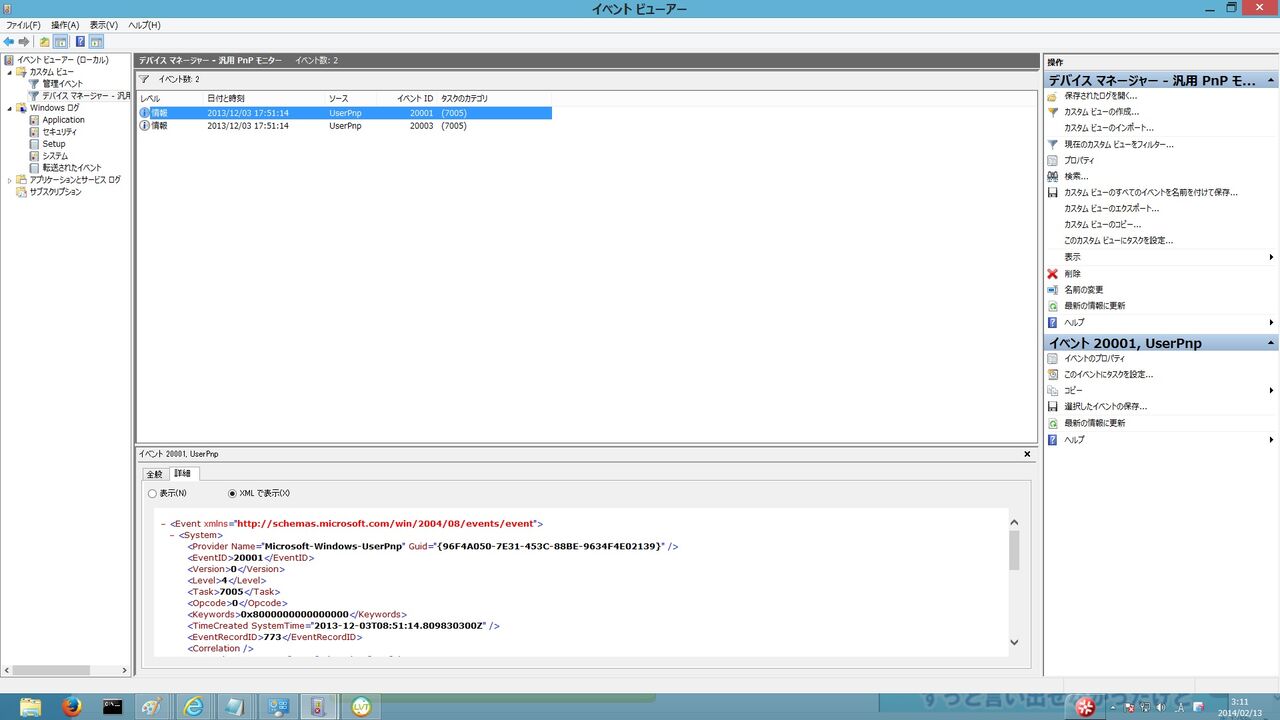Screen dimensions: 1280x720
Task: Click 最新の情報に更新 under the イベント 20001 section
Action: click(x=1094, y=423)
